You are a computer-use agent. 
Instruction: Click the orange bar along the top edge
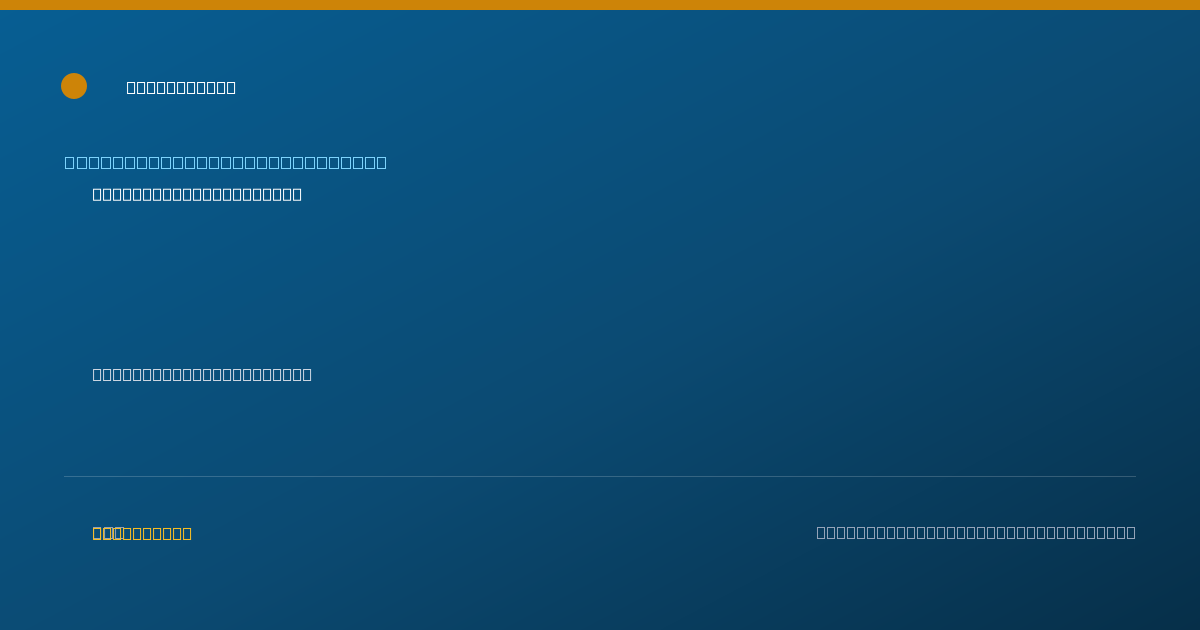[600, 5]
